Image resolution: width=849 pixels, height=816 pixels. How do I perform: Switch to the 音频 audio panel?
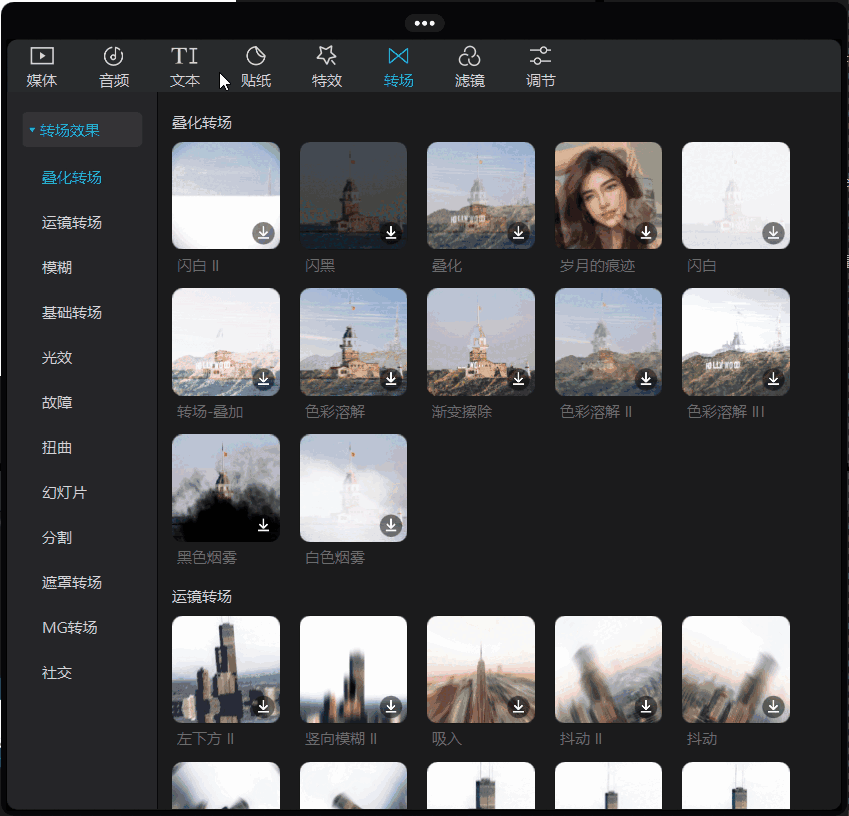tap(113, 67)
